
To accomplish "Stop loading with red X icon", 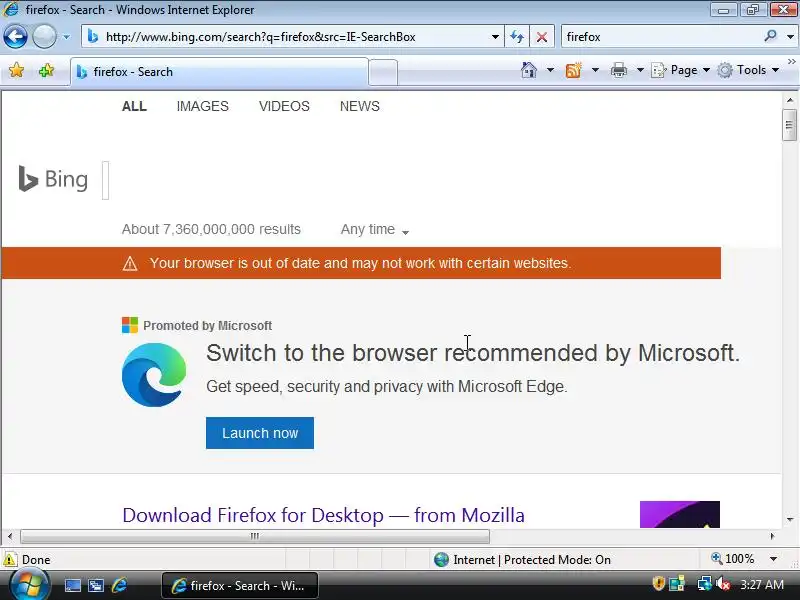I will (x=542, y=37).
